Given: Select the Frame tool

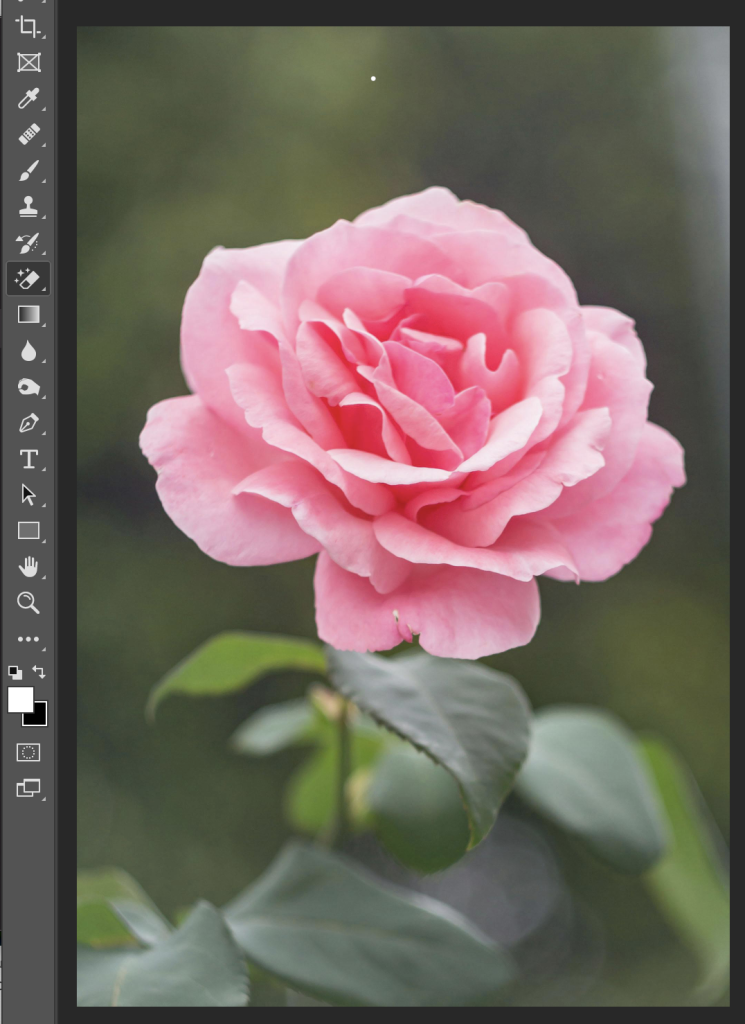Looking at the screenshot, I should 28,62.
